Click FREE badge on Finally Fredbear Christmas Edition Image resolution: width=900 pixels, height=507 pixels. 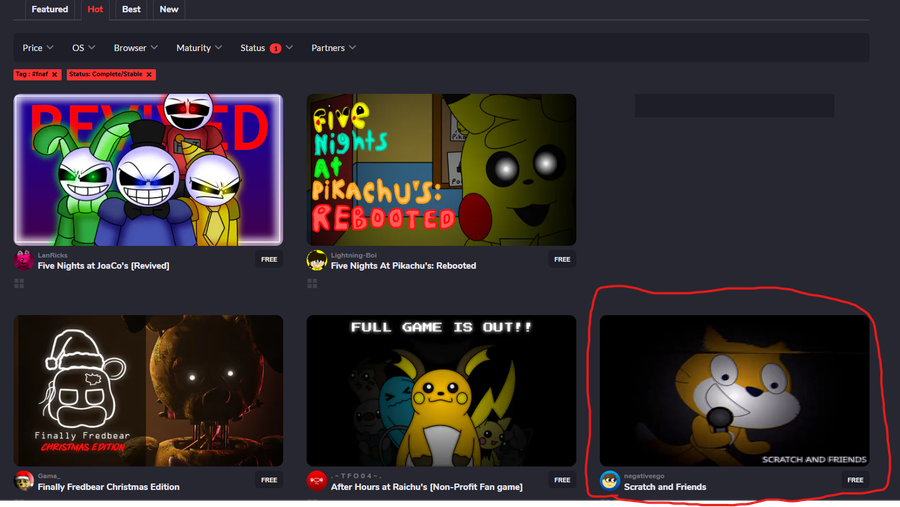(x=269, y=480)
